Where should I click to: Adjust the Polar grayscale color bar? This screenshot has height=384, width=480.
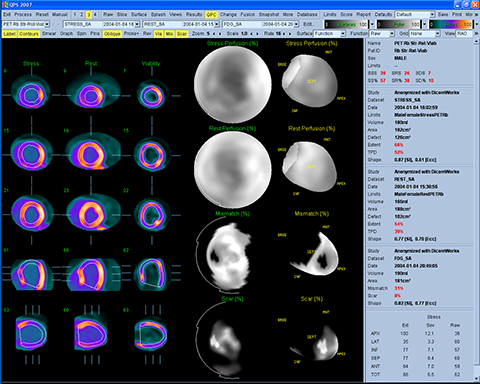point(398,24)
